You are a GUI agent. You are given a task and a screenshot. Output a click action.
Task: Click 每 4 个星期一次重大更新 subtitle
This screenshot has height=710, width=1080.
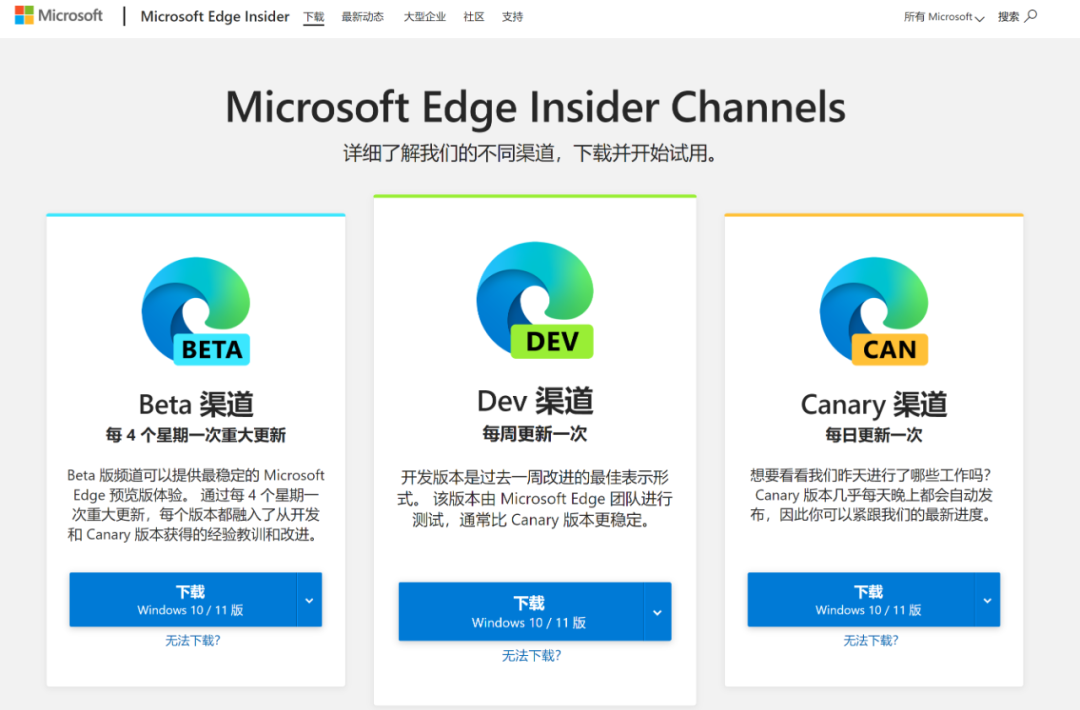tap(196, 435)
